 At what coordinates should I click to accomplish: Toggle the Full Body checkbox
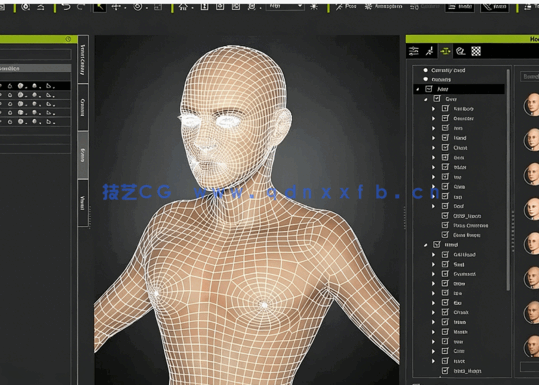pyautogui.click(x=445, y=109)
